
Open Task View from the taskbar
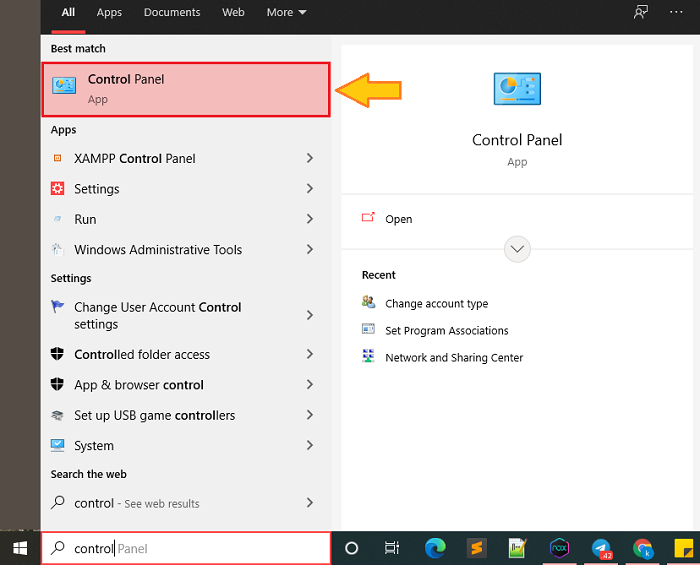(392, 548)
